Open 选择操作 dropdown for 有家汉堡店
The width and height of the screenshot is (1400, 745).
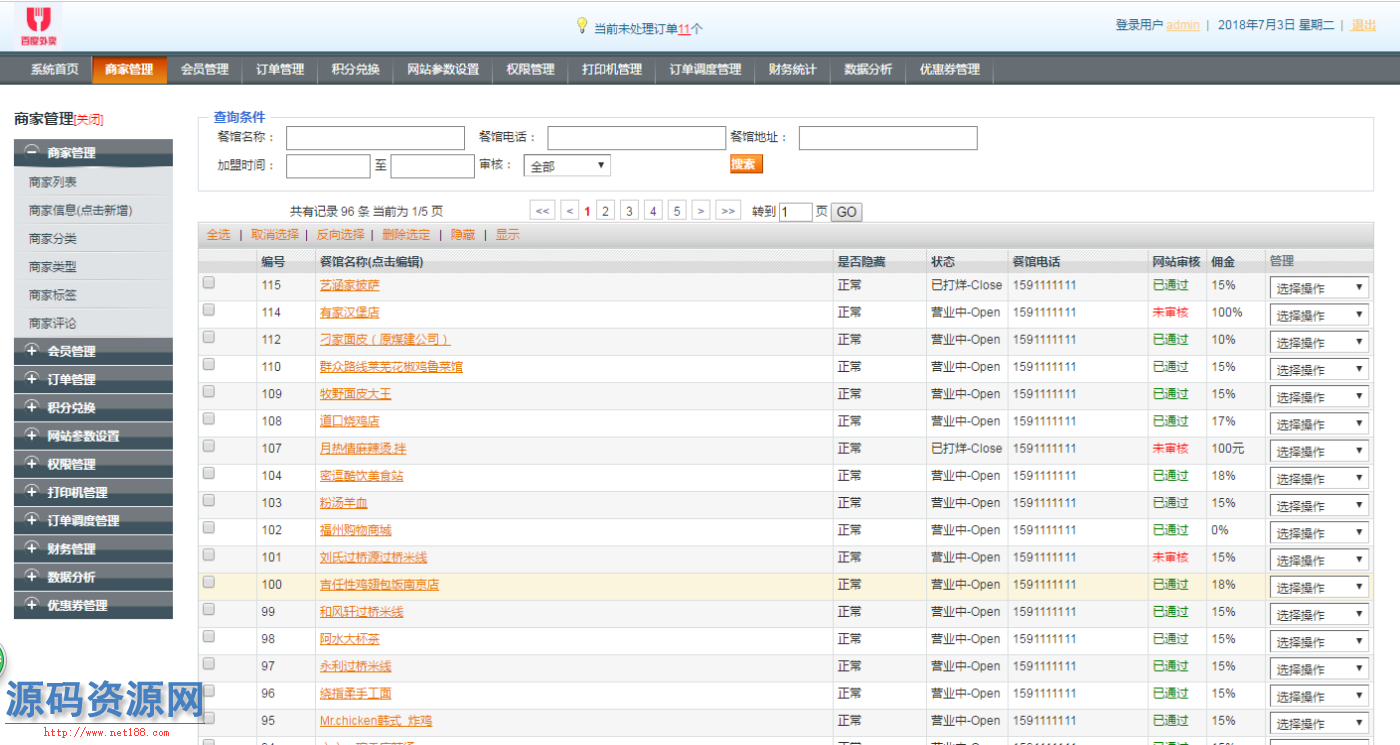click(1319, 315)
